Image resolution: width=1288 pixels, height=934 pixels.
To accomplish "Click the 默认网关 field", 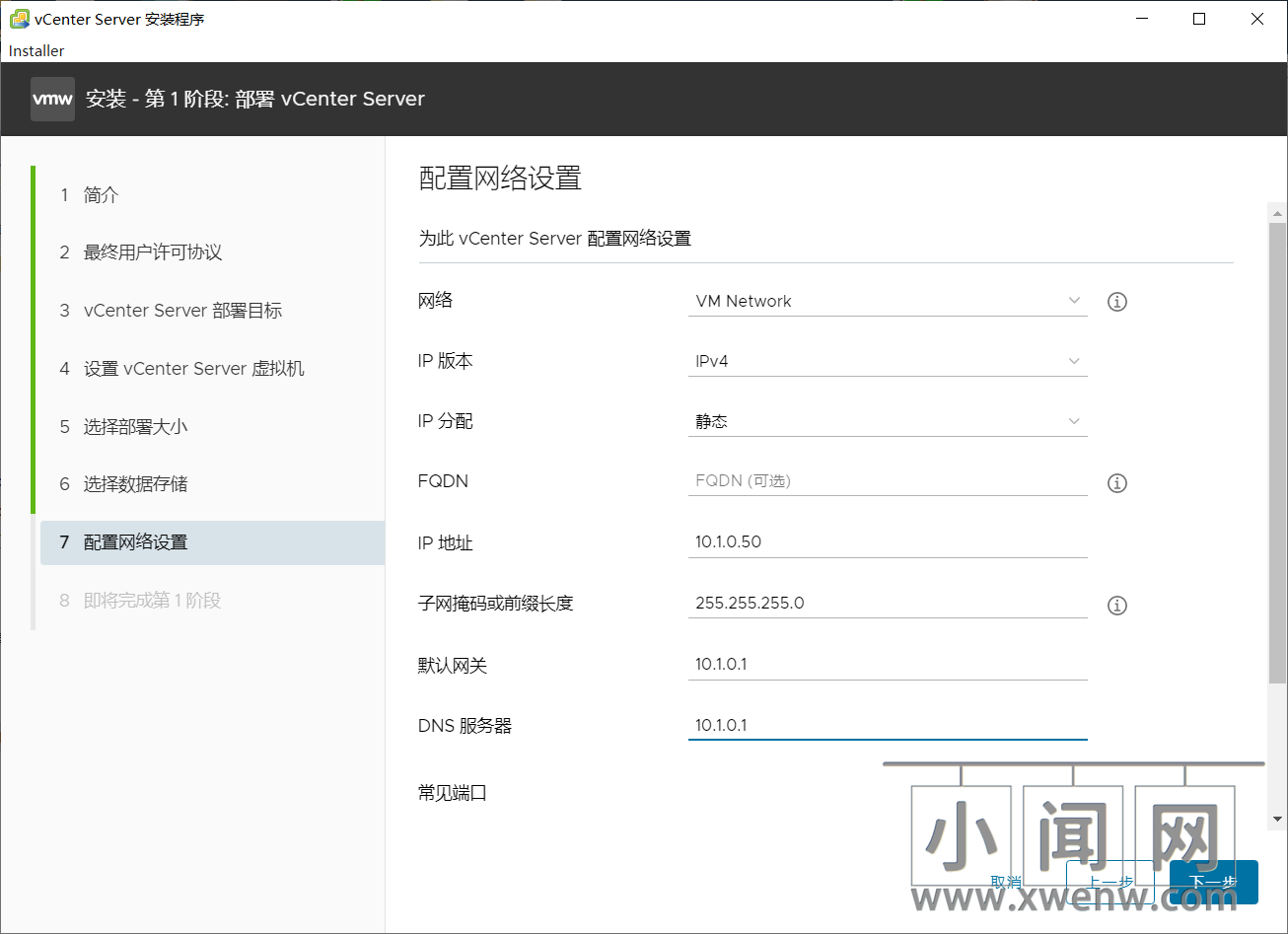I will coord(888,665).
